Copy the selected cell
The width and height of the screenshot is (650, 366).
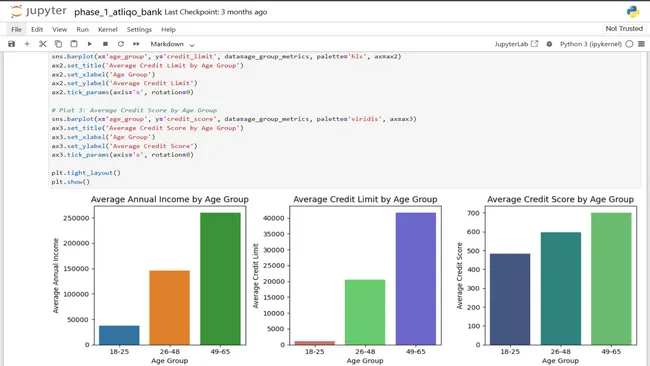[58, 44]
